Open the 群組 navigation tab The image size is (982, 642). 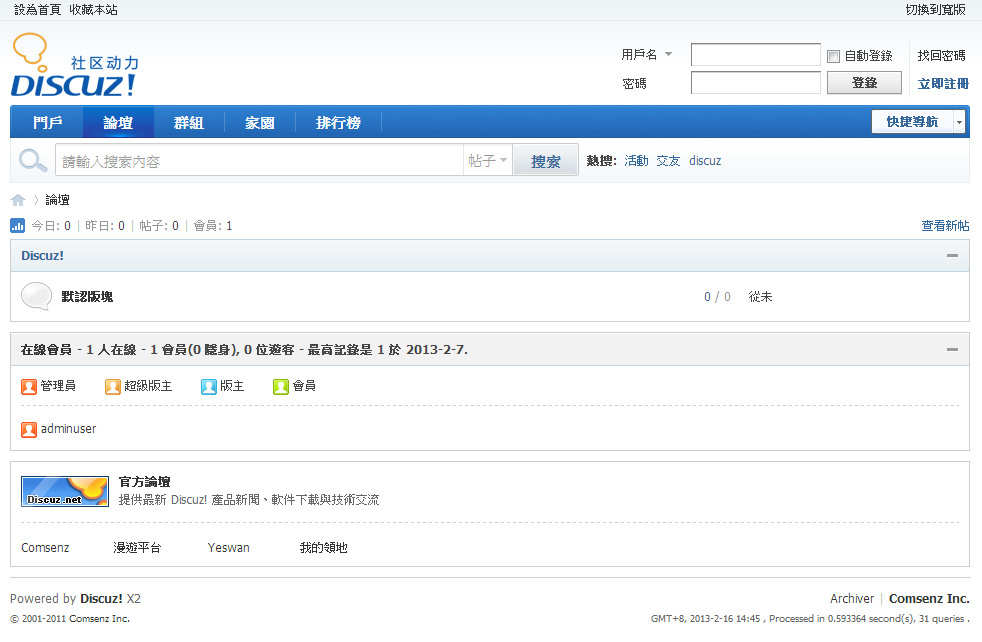coord(189,122)
